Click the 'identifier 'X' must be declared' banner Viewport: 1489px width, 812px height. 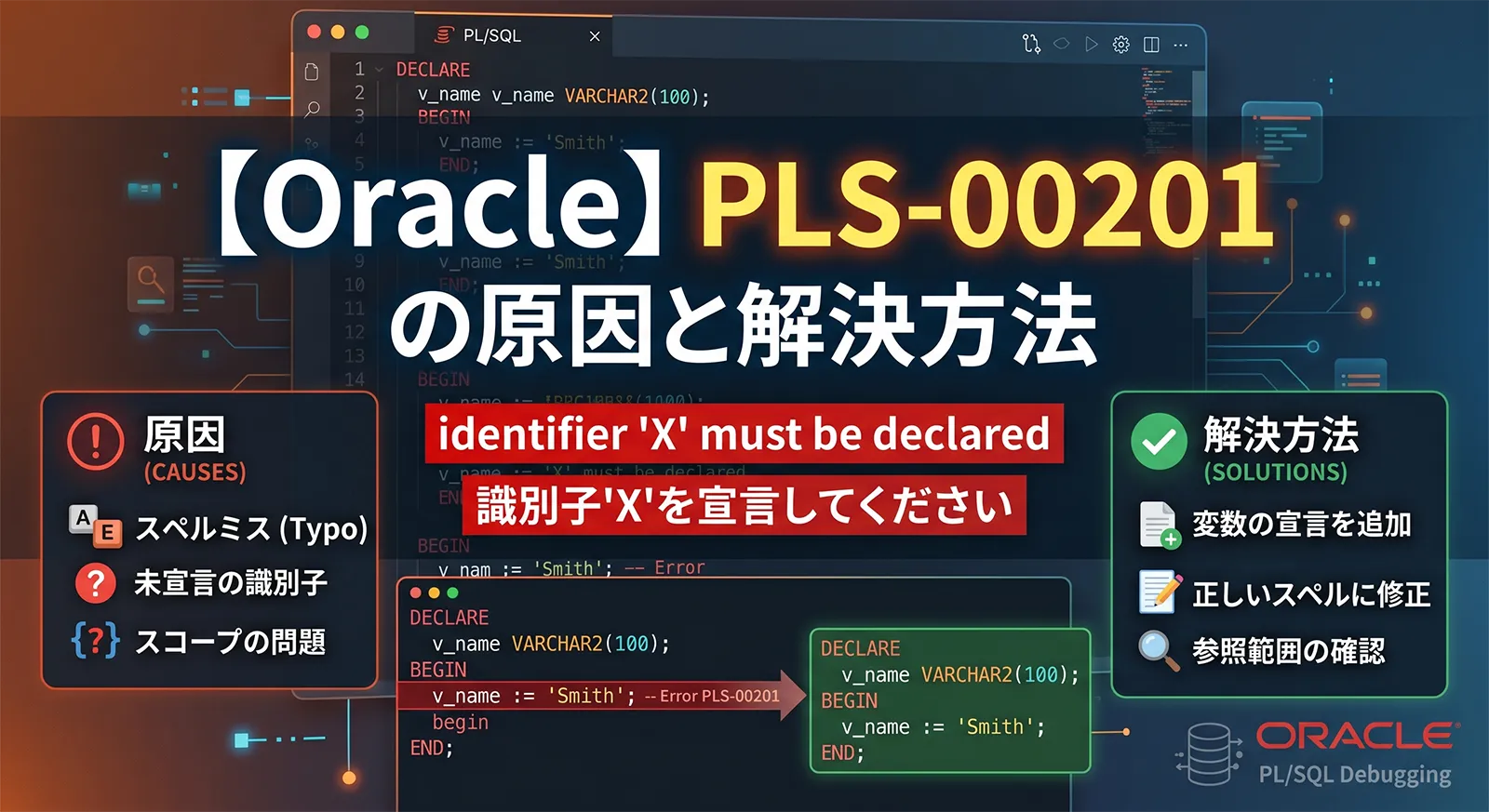[744, 434]
